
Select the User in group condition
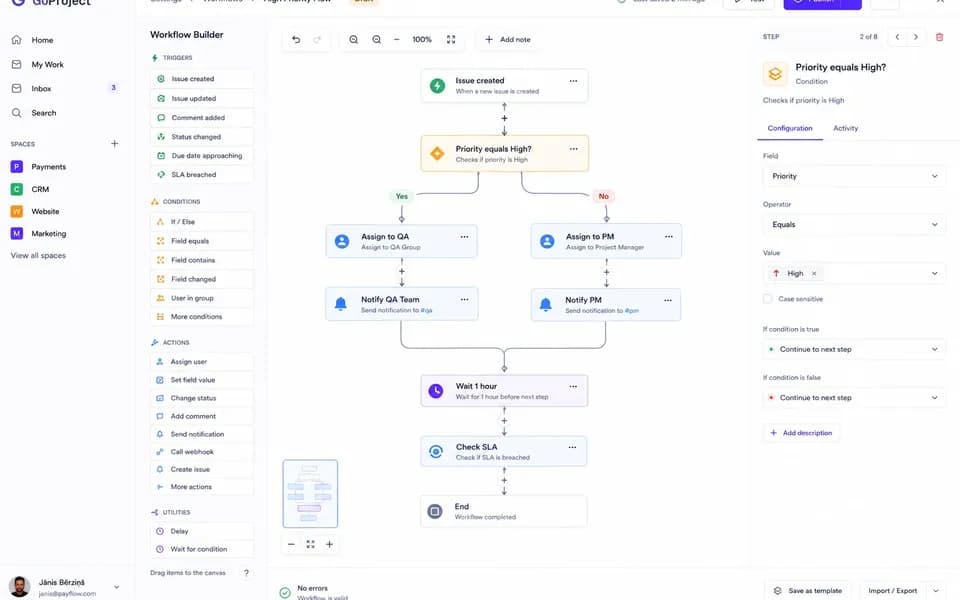point(201,298)
